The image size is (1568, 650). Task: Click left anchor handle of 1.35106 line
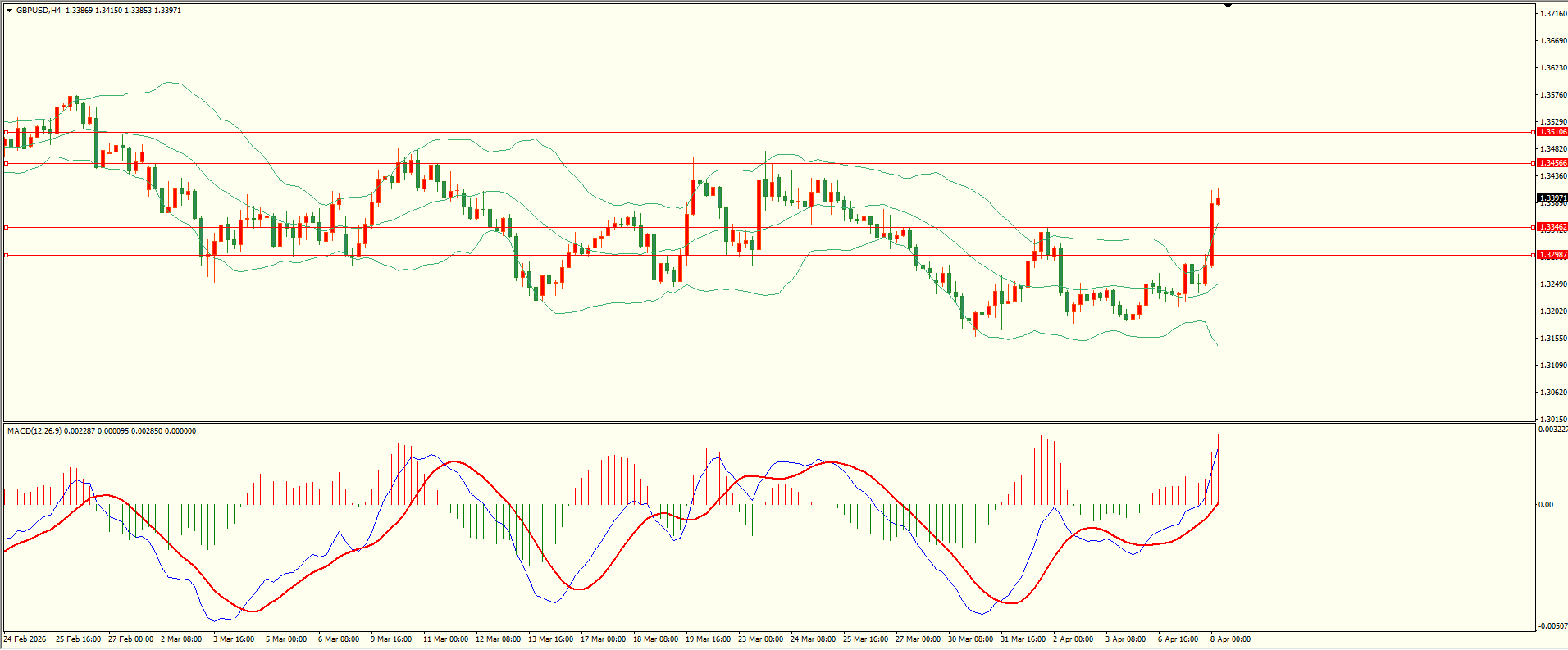[7, 132]
